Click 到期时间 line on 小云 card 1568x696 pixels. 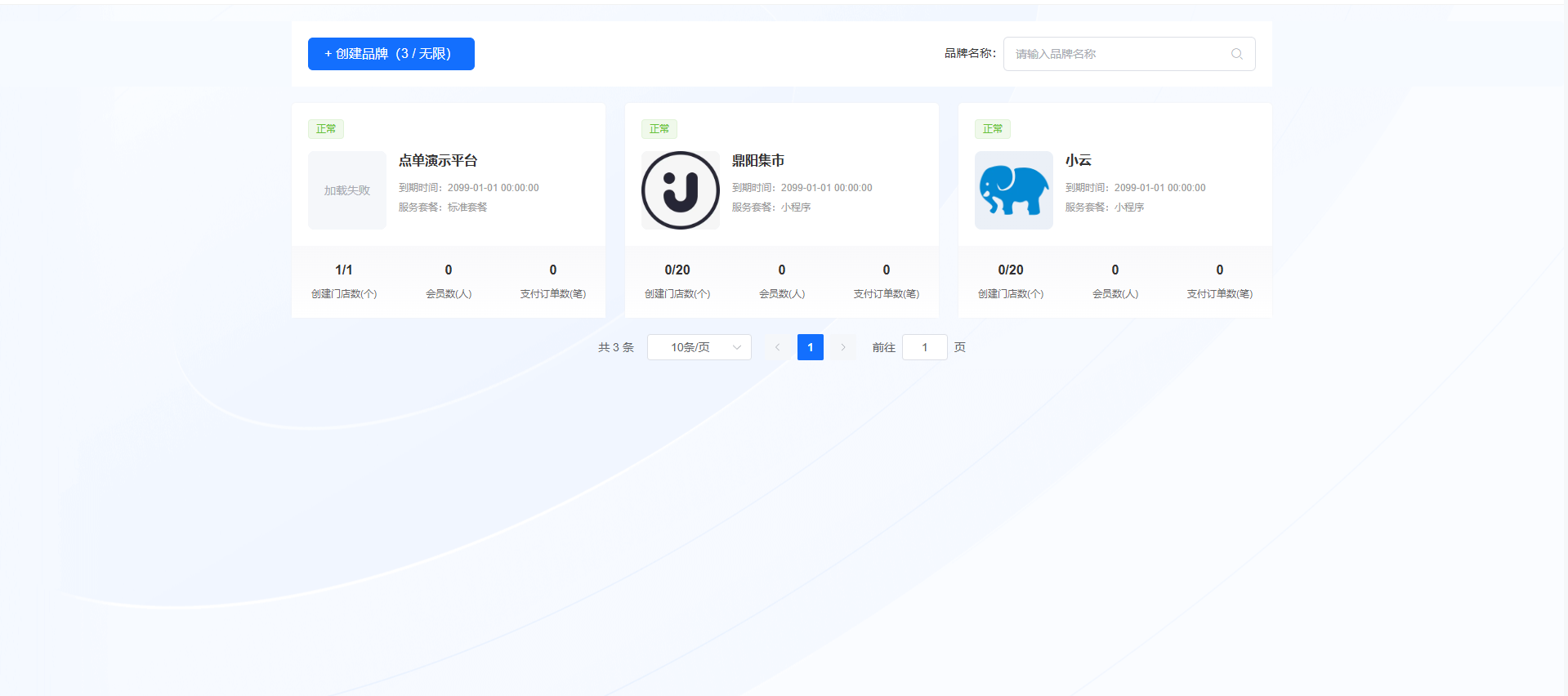(1136, 188)
